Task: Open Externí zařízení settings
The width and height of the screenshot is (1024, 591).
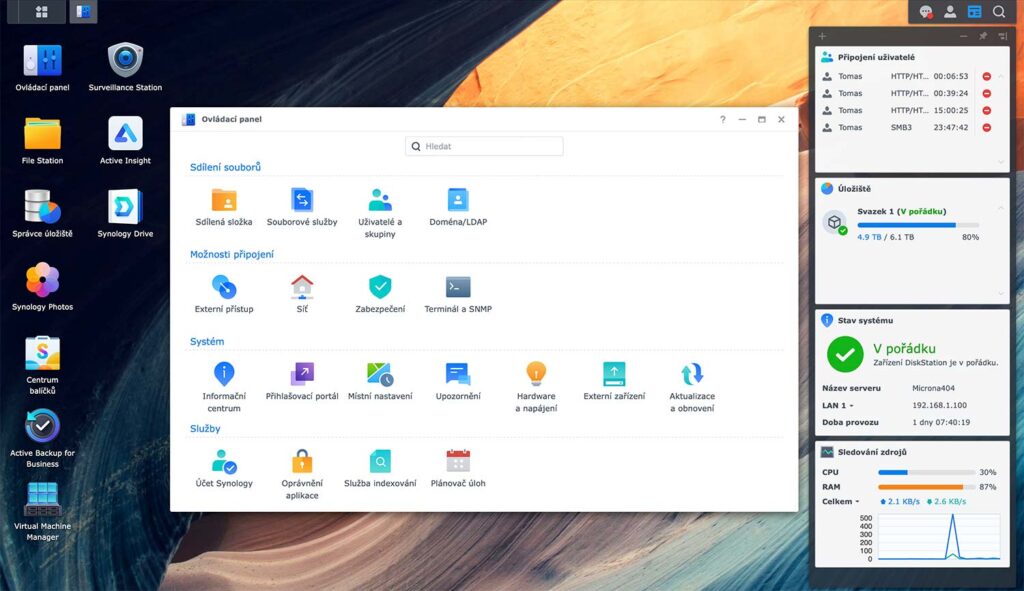Action: [614, 382]
